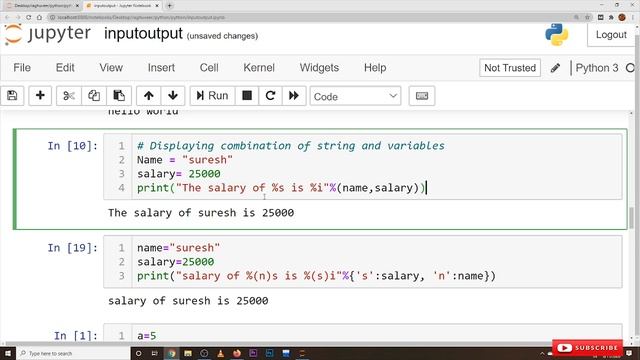Open the Edit menu
The image size is (640, 360).
pos(65,68)
